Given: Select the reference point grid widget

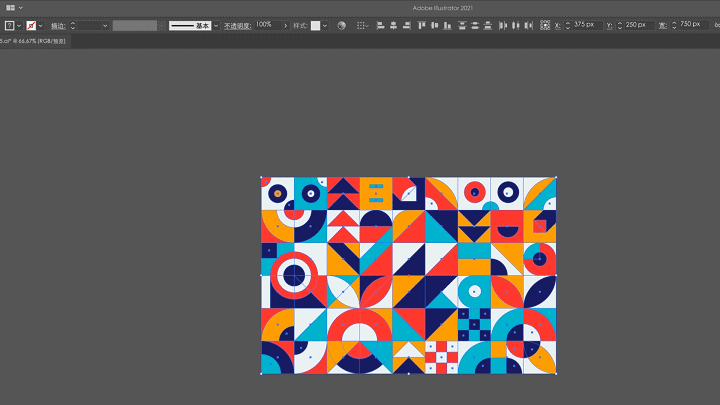Looking at the screenshot, I should coord(545,25).
